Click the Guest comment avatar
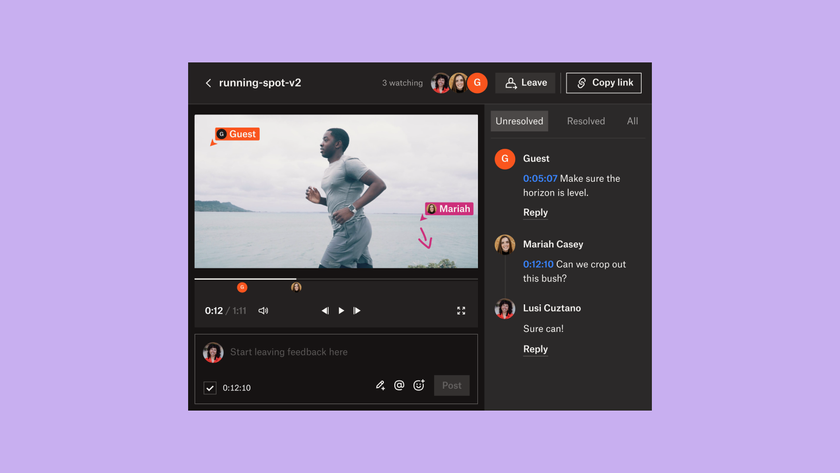Viewport: 840px width, 473px height. [x=505, y=159]
